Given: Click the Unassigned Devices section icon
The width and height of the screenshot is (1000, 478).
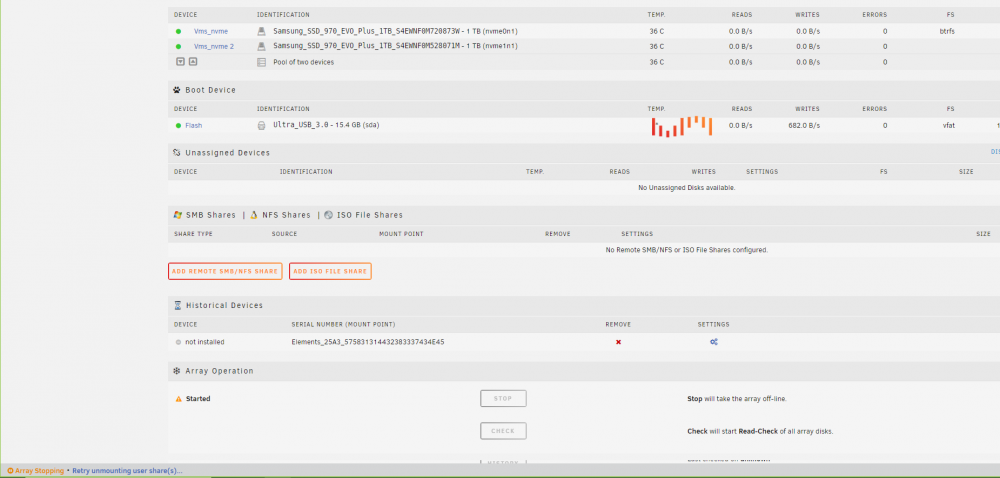Looking at the screenshot, I should 177,153.
